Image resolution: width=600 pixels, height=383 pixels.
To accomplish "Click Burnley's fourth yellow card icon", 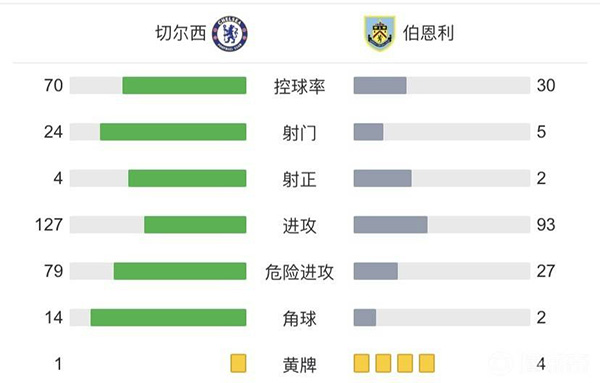I will 427,363.
